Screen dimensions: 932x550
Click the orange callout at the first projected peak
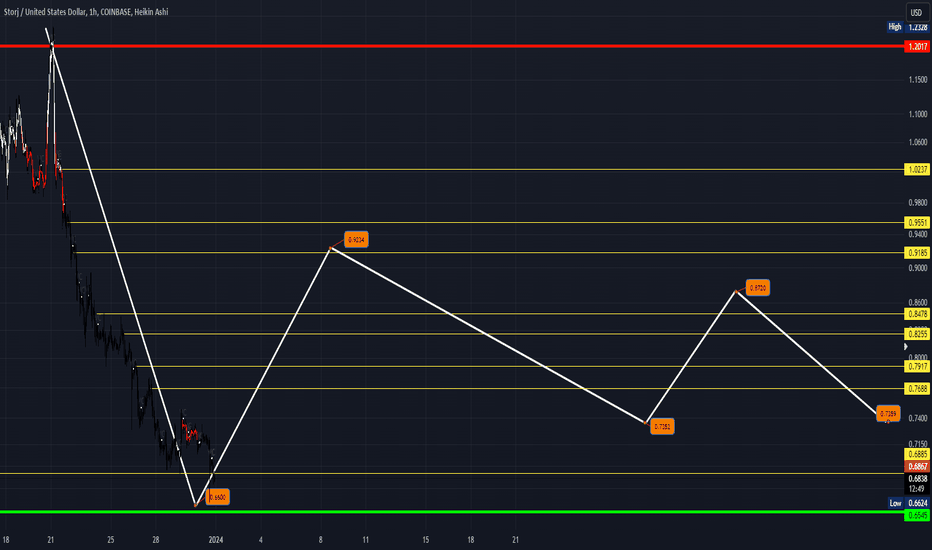(356, 240)
